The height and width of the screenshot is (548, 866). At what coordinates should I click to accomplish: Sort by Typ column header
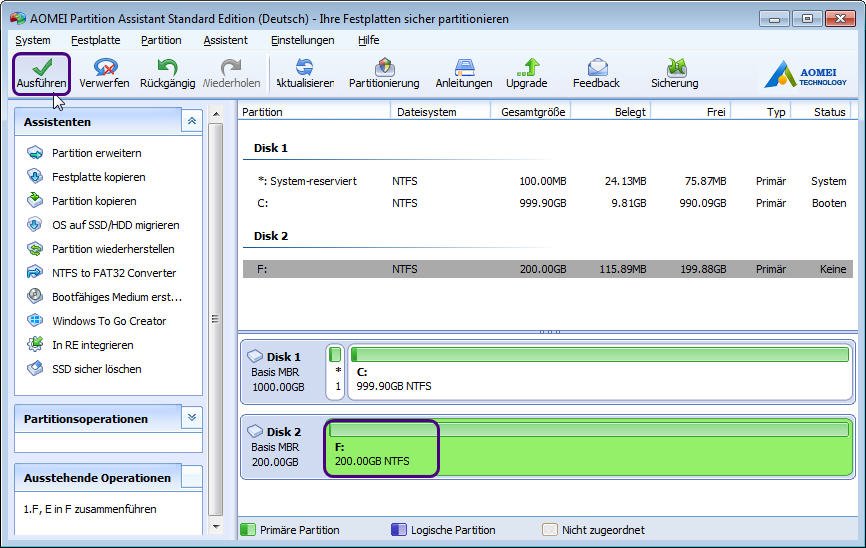761,112
